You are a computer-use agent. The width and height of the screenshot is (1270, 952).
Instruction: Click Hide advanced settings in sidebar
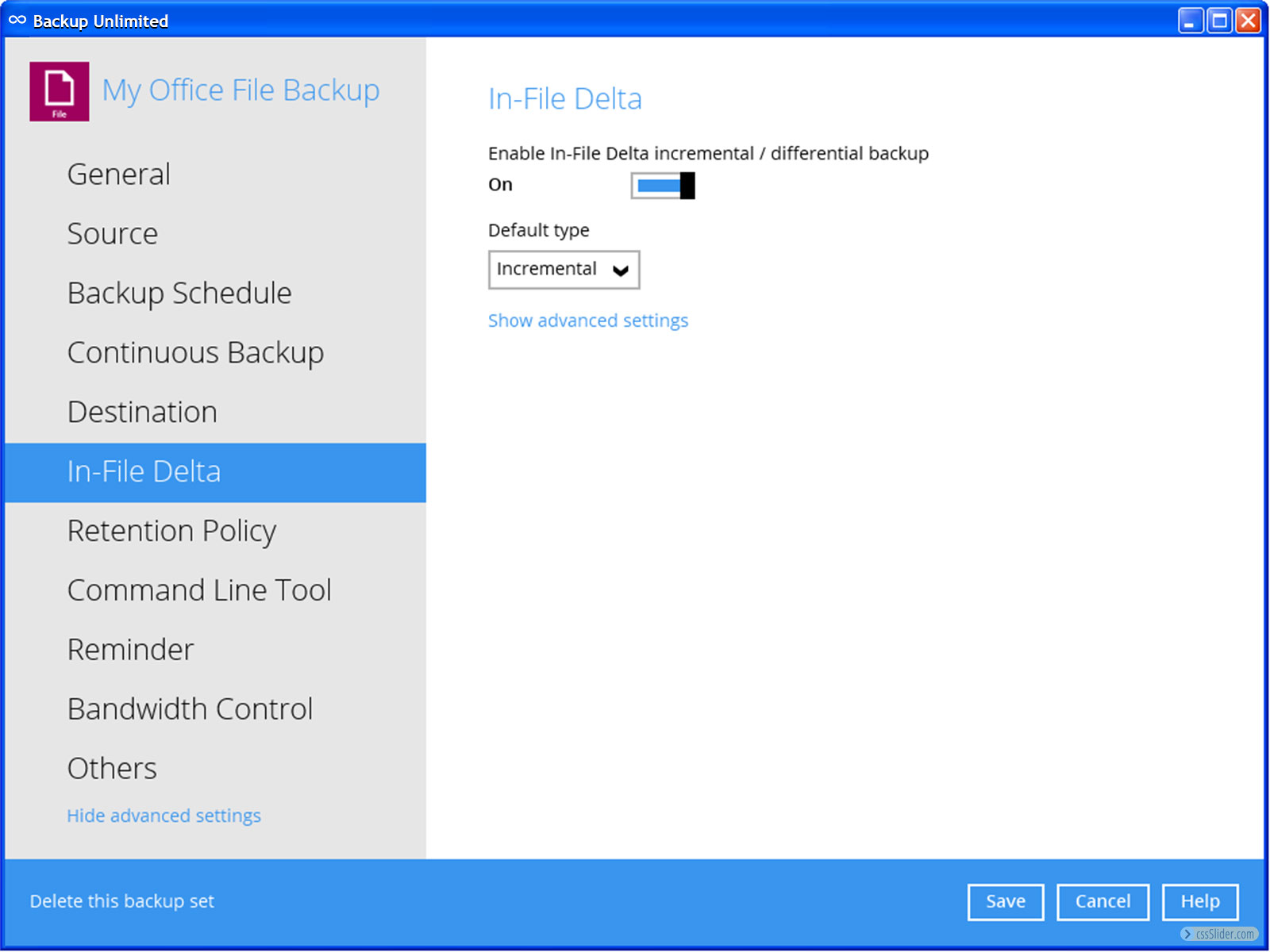click(x=164, y=816)
